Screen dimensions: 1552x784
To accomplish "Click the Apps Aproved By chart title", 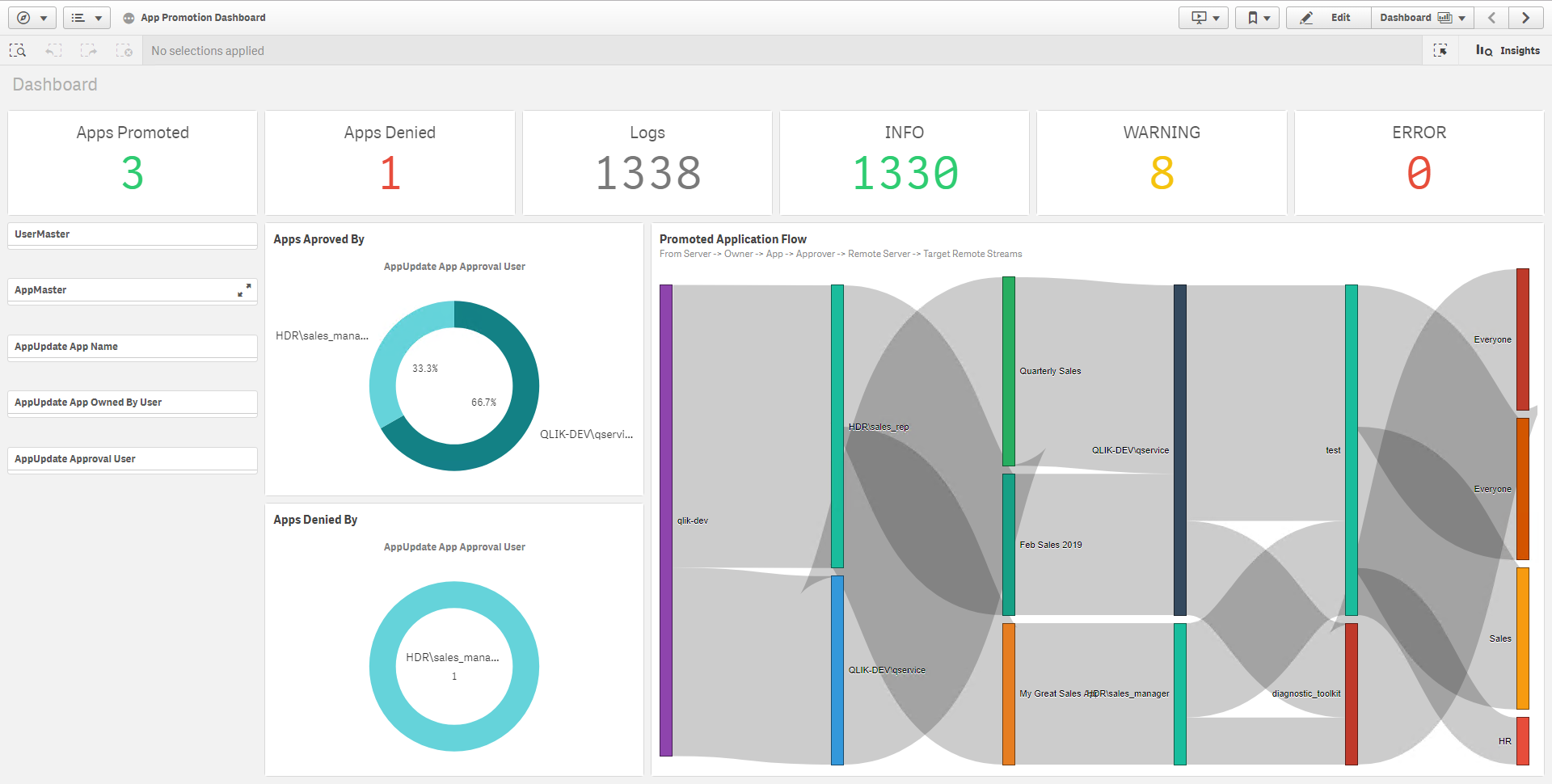I will point(318,239).
